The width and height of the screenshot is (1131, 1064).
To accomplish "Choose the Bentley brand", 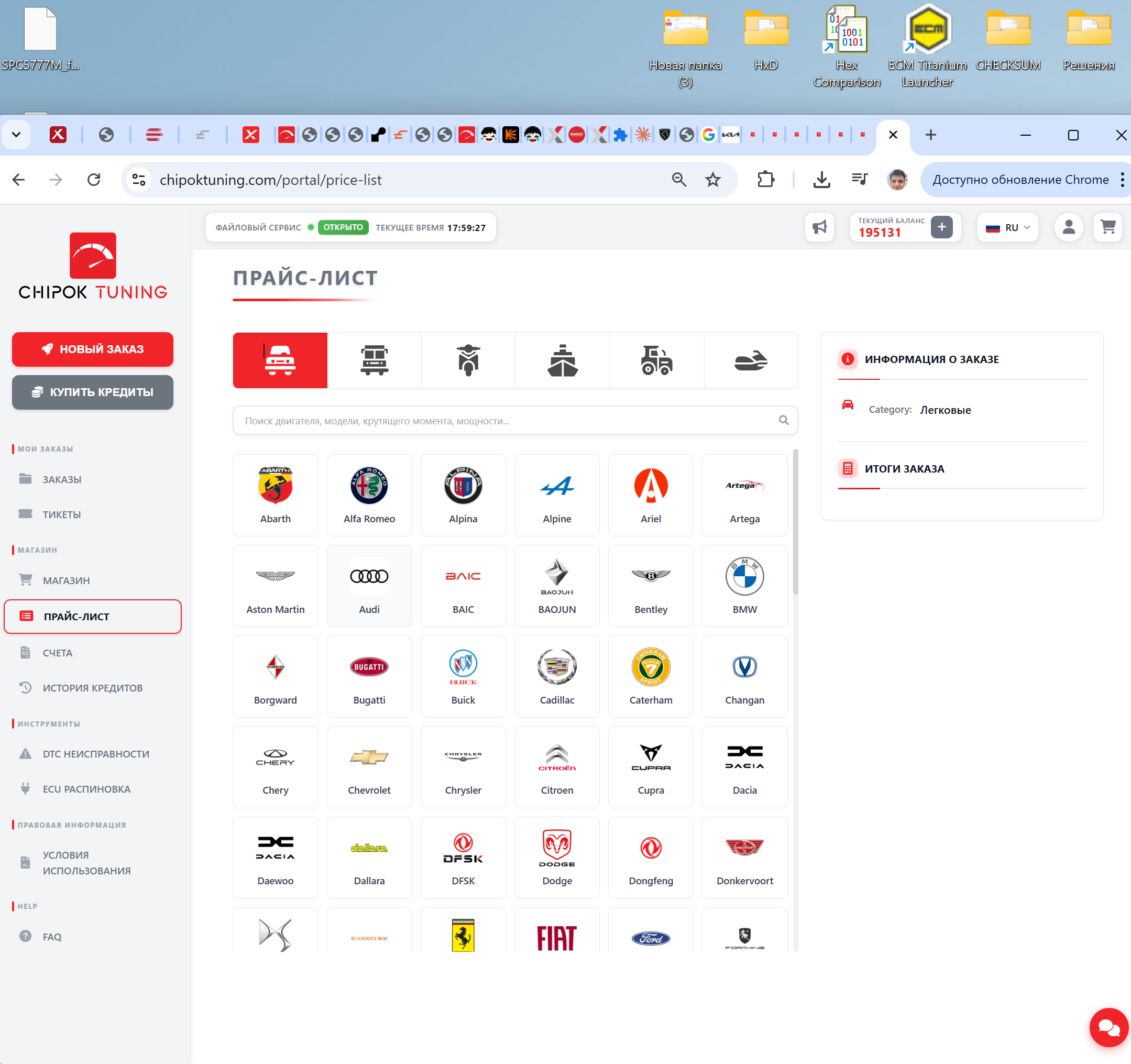I will (651, 586).
